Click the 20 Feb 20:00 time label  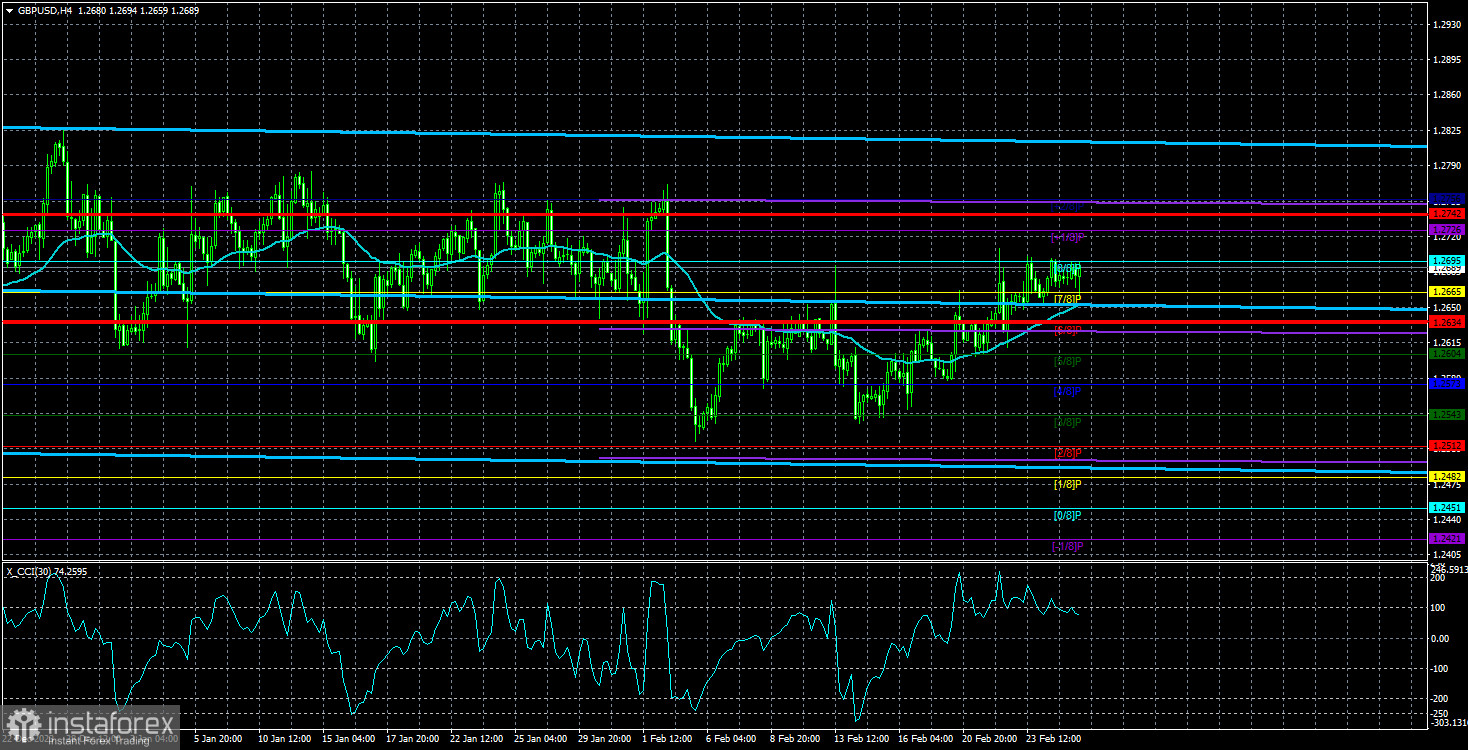tap(989, 739)
